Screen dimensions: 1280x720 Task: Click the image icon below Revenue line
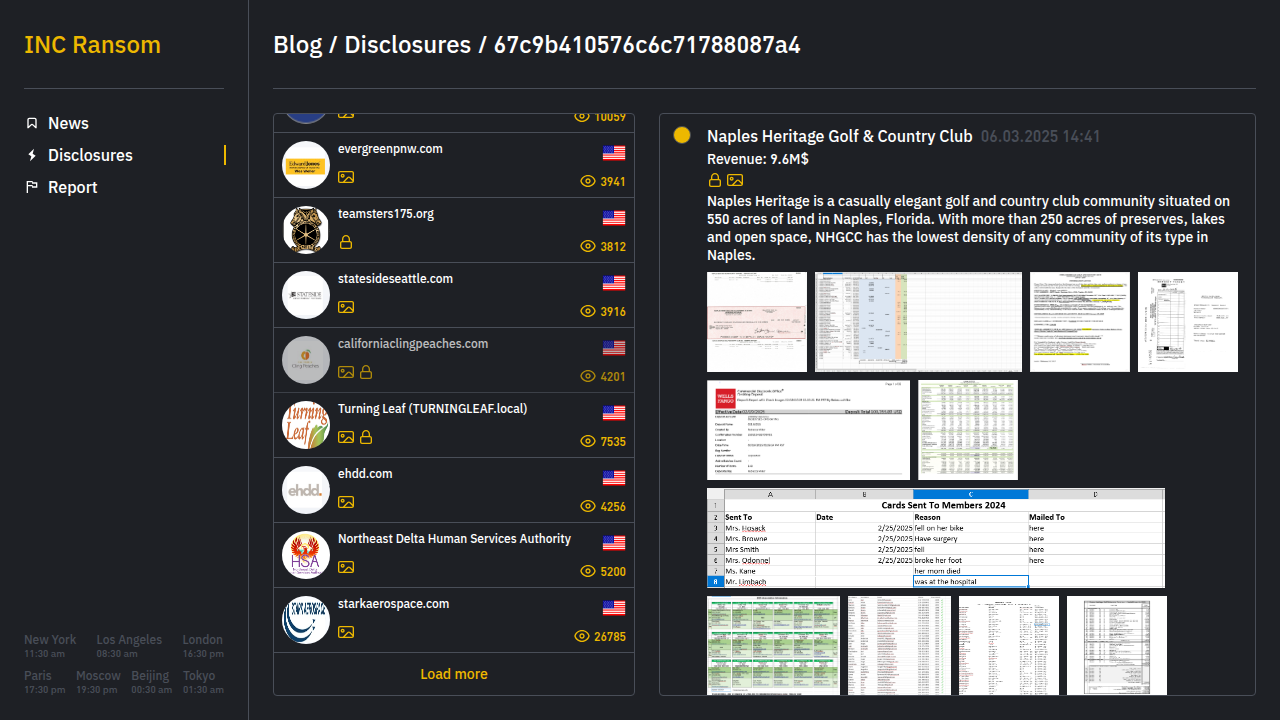735,180
